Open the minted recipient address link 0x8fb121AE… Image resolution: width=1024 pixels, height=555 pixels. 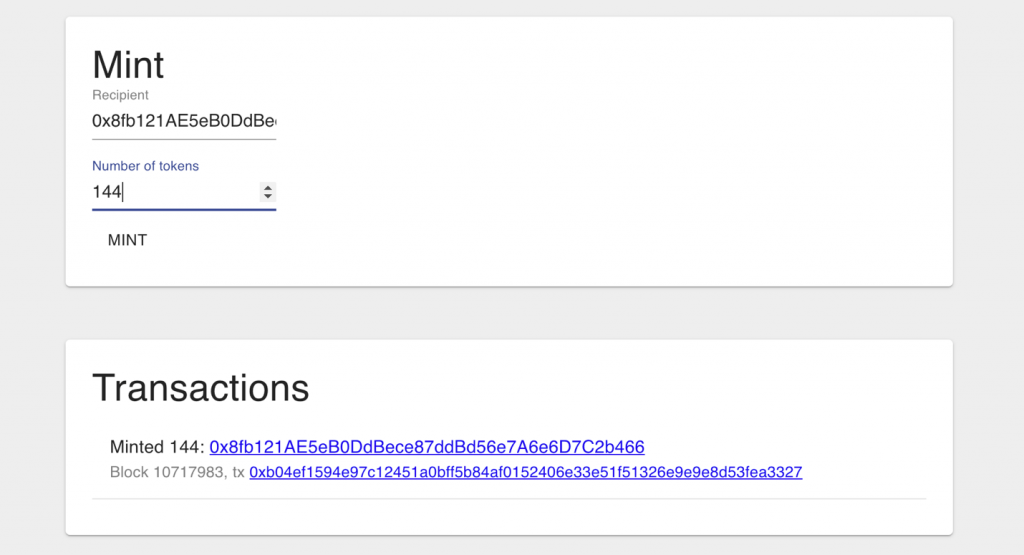tap(427, 447)
